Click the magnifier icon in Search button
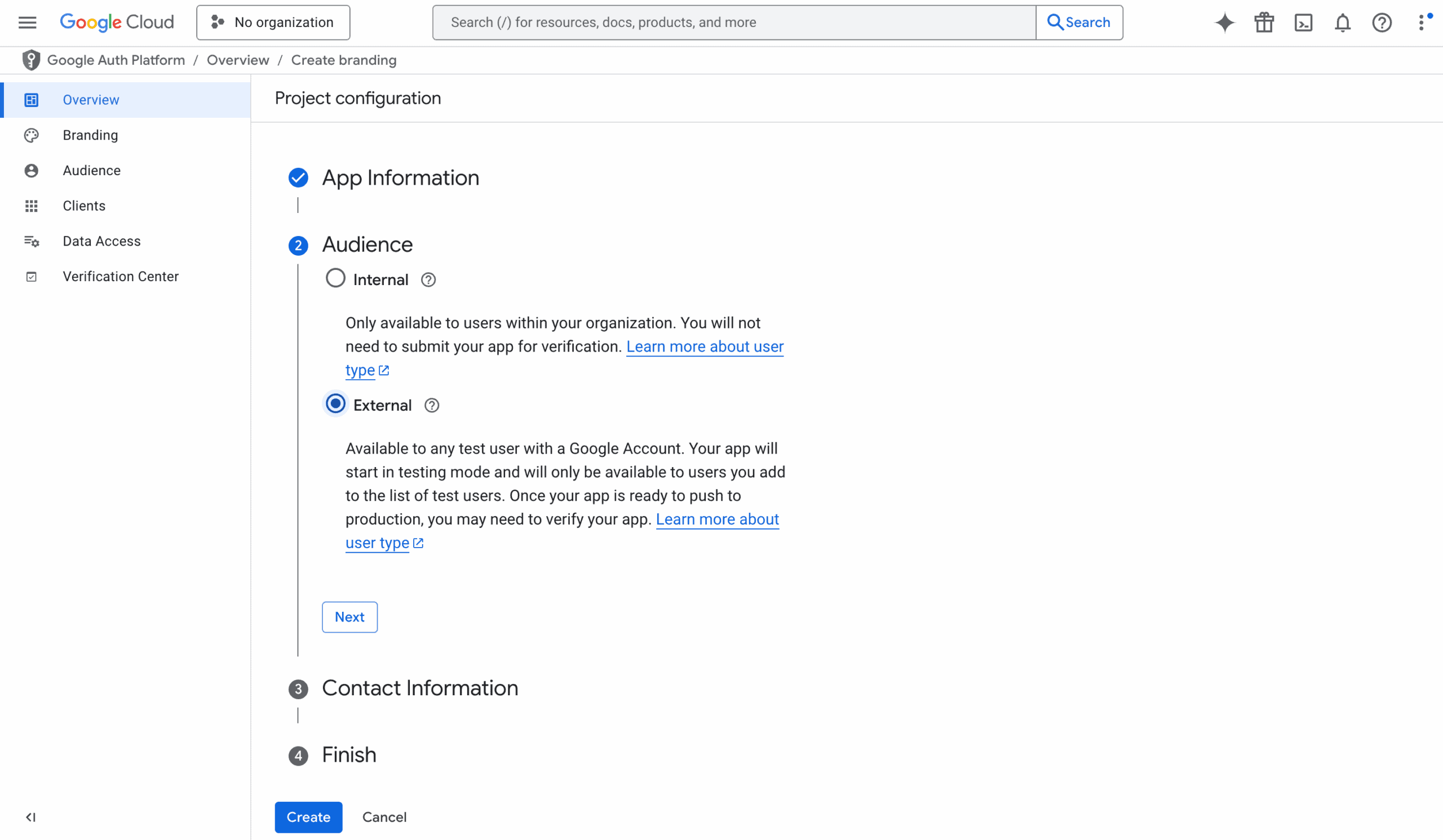The image size is (1443, 840). tap(1055, 23)
